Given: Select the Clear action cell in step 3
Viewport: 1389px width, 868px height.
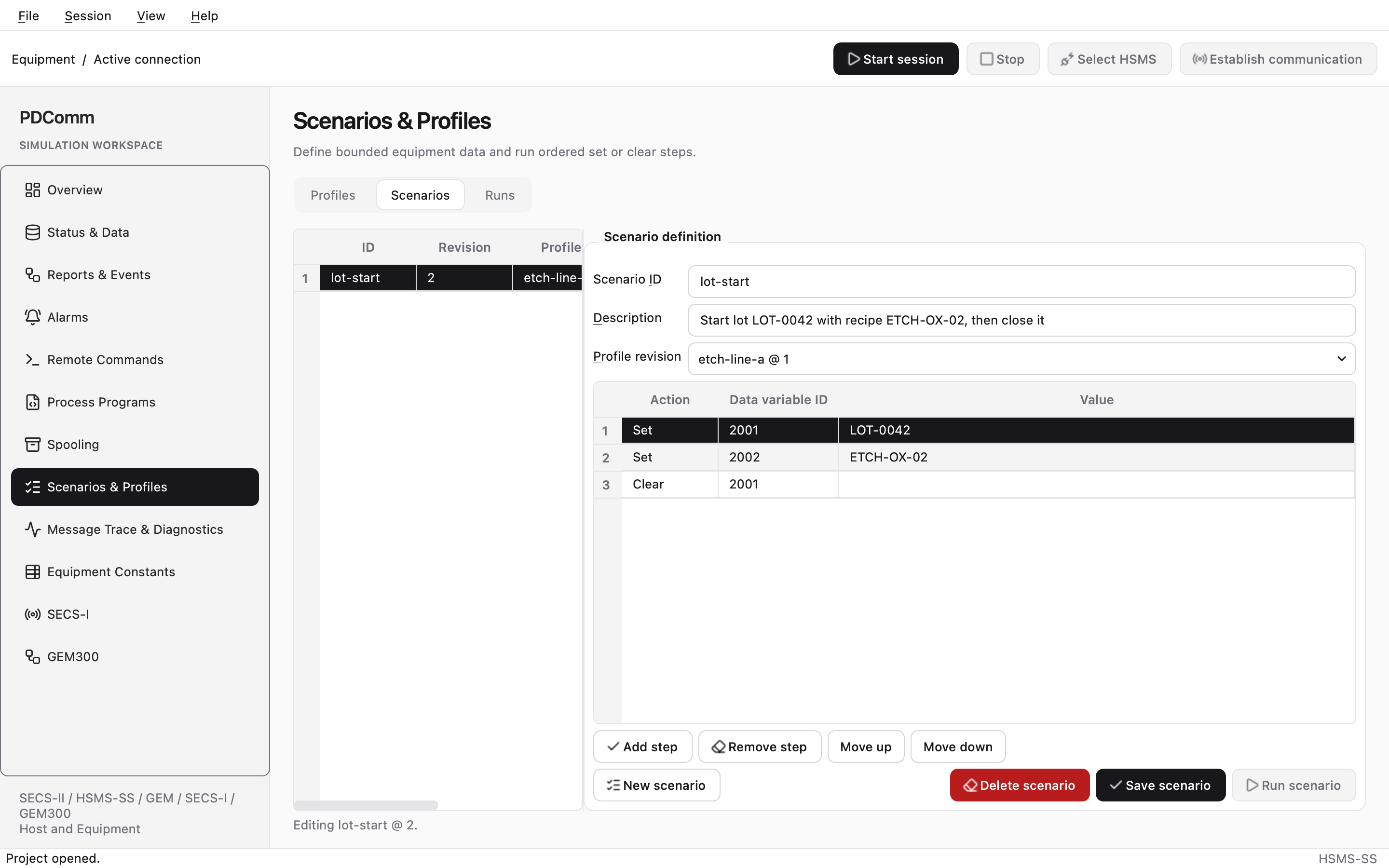Looking at the screenshot, I should click(669, 485).
